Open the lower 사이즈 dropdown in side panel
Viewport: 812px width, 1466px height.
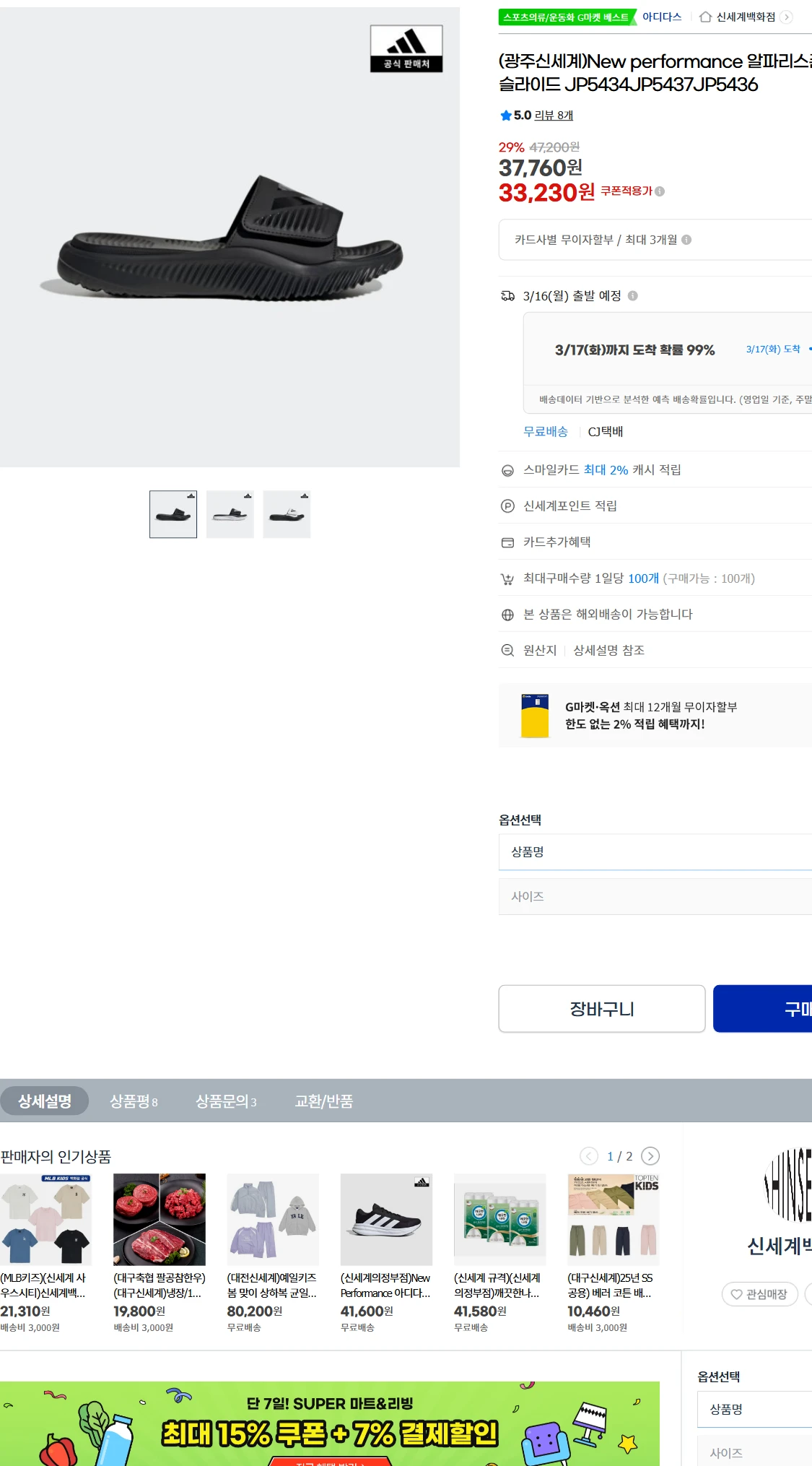pyautogui.click(x=754, y=1452)
